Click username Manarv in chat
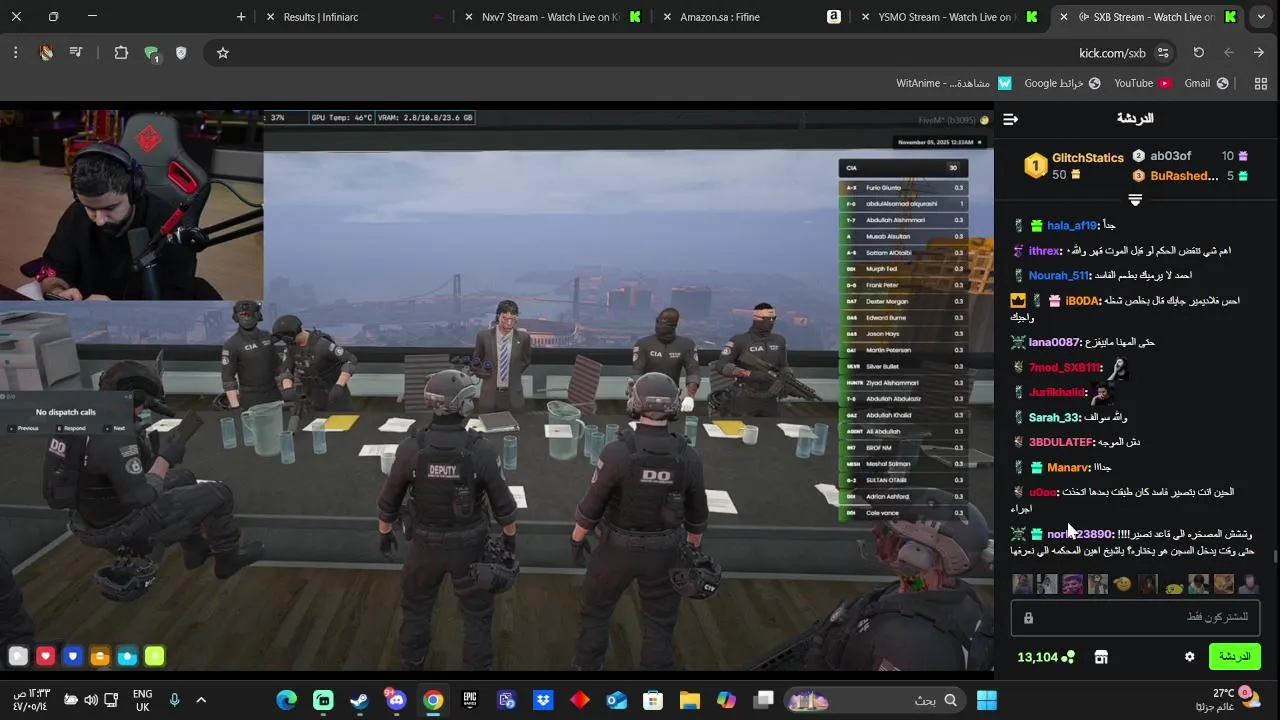Viewport: 1280px width, 720px height. point(1068,468)
